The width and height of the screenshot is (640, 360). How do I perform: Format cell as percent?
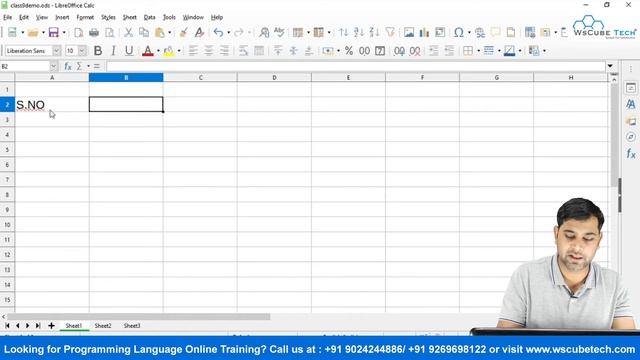[349, 51]
